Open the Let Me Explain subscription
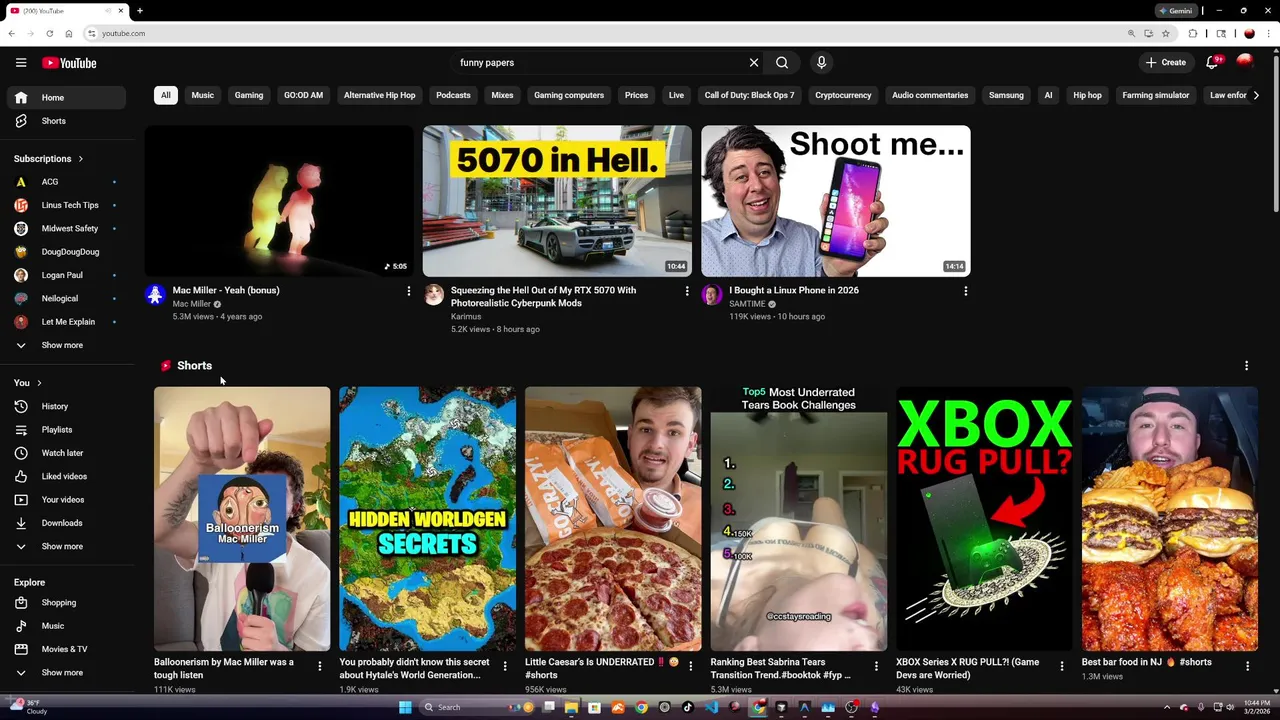This screenshot has height=720, width=1280. (x=66, y=322)
